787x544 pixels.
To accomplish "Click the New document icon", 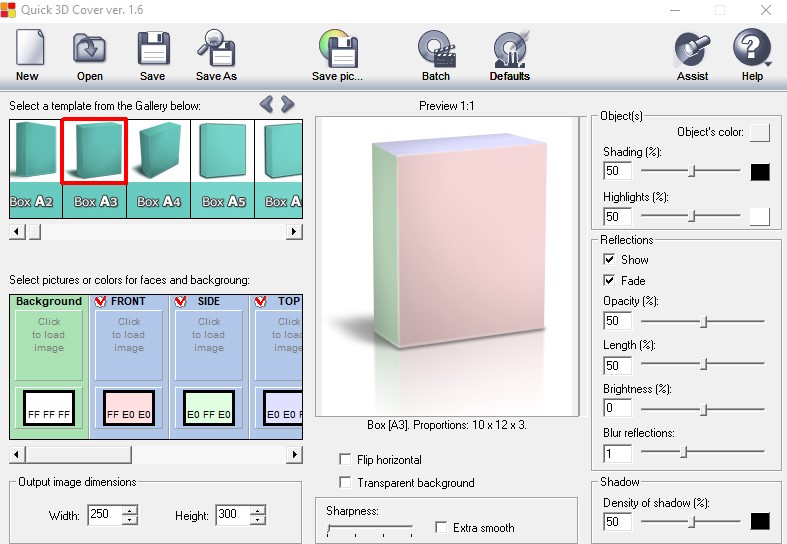I will [28, 50].
